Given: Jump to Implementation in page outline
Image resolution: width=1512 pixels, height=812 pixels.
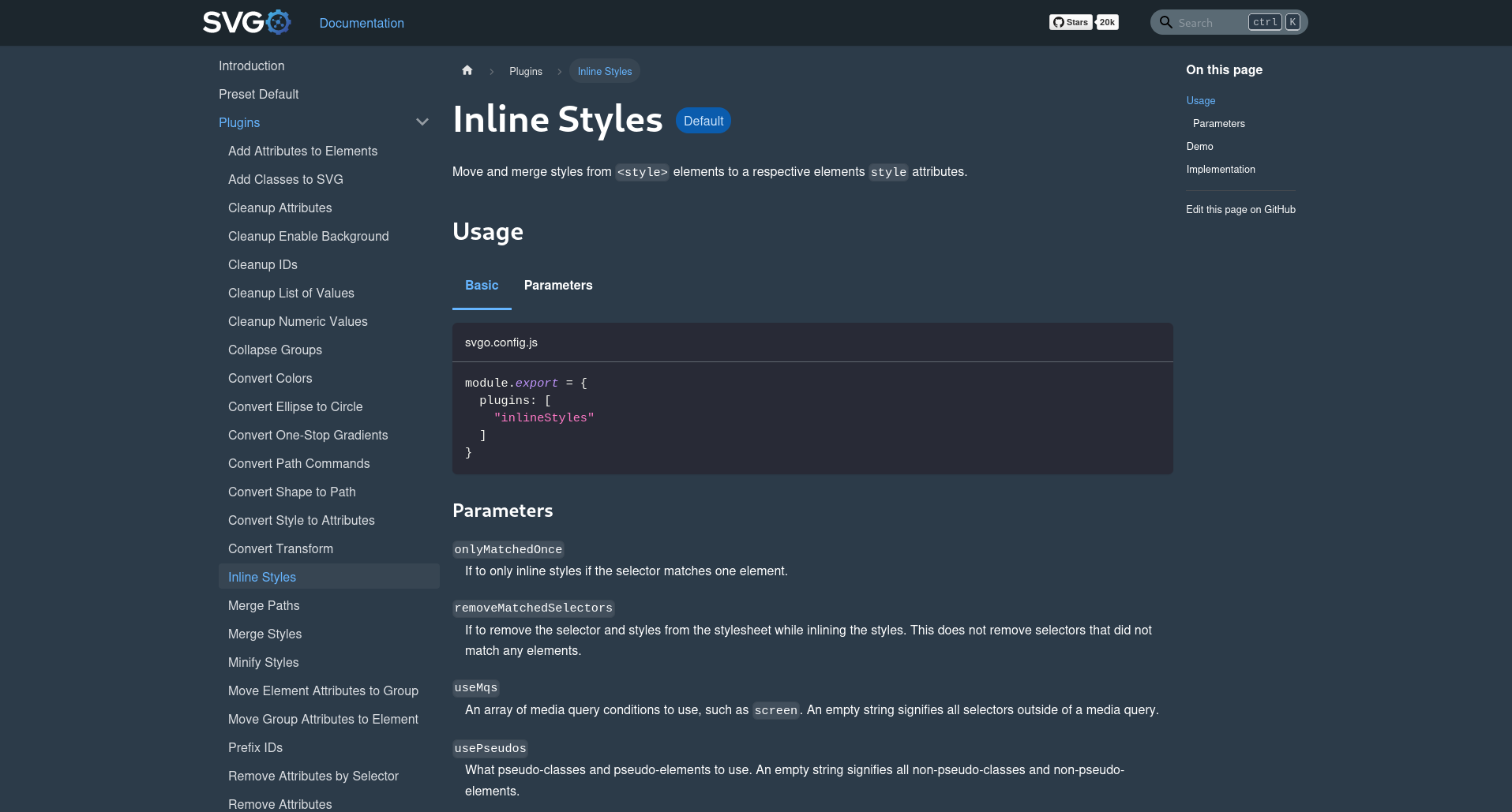Looking at the screenshot, I should tap(1220, 170).
